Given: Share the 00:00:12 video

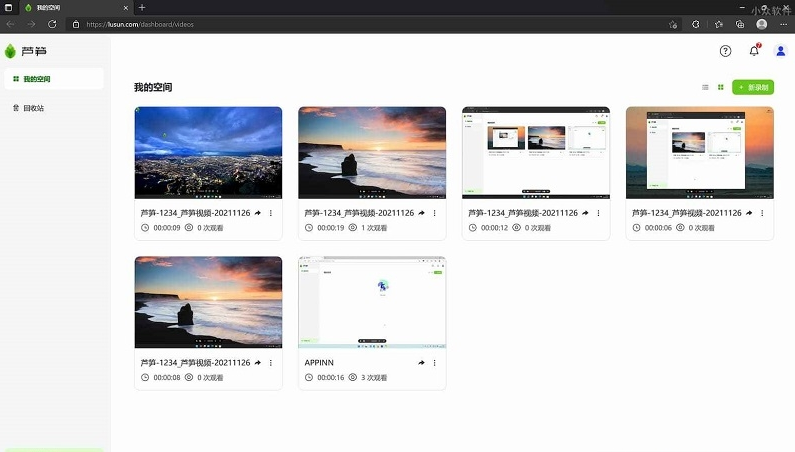Looking at the screenshot, I should click(x=585, y=213).
